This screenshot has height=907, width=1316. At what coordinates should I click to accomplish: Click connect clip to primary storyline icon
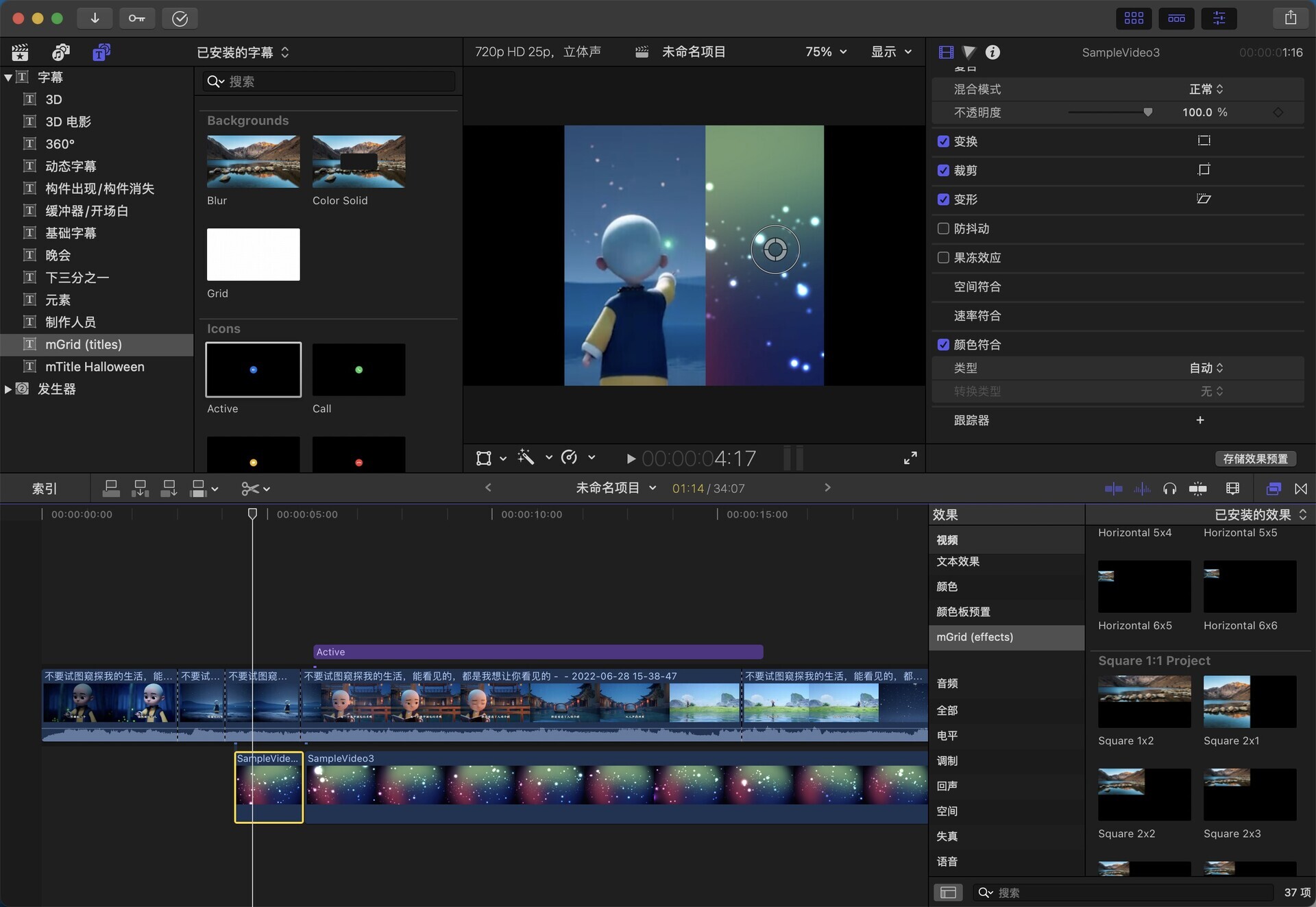tap(111, 488)
